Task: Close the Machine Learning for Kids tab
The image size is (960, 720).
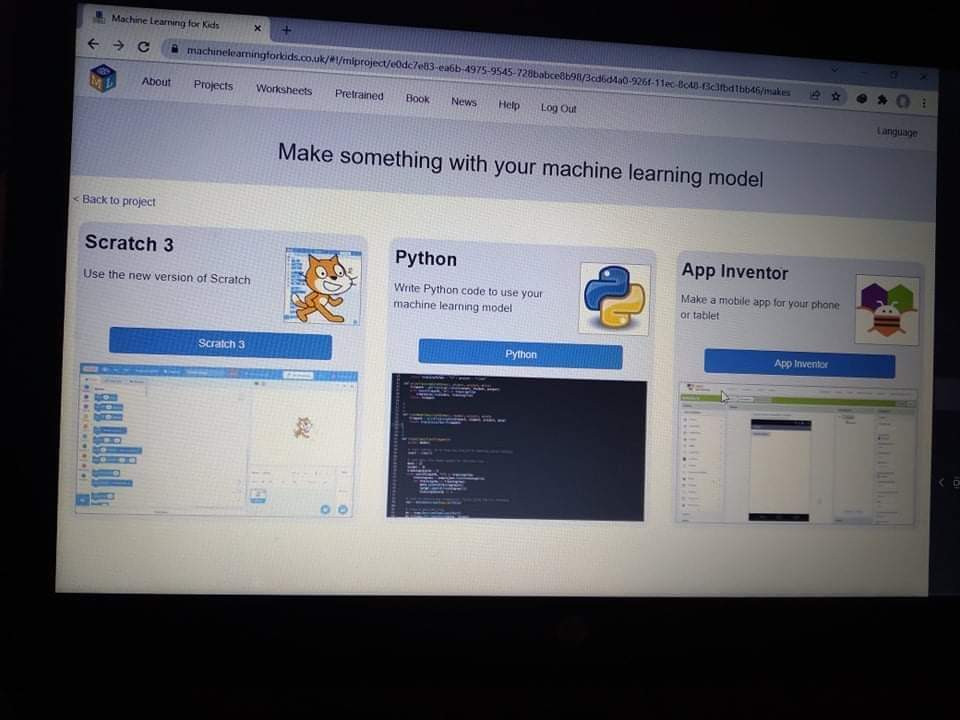Action: point(258,28)
